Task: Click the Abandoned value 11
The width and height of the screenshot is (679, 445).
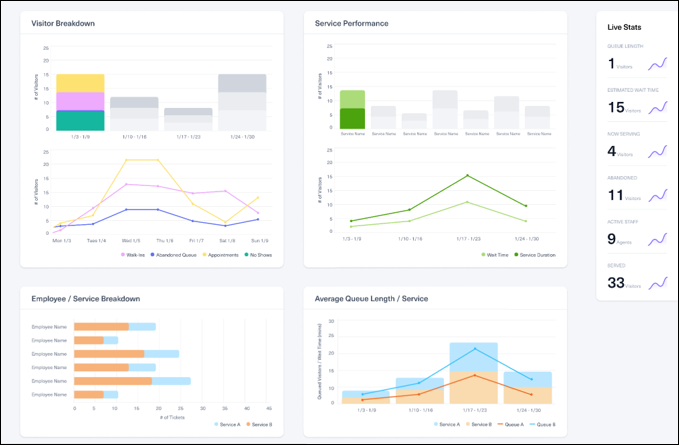Action: click(615, 195)
